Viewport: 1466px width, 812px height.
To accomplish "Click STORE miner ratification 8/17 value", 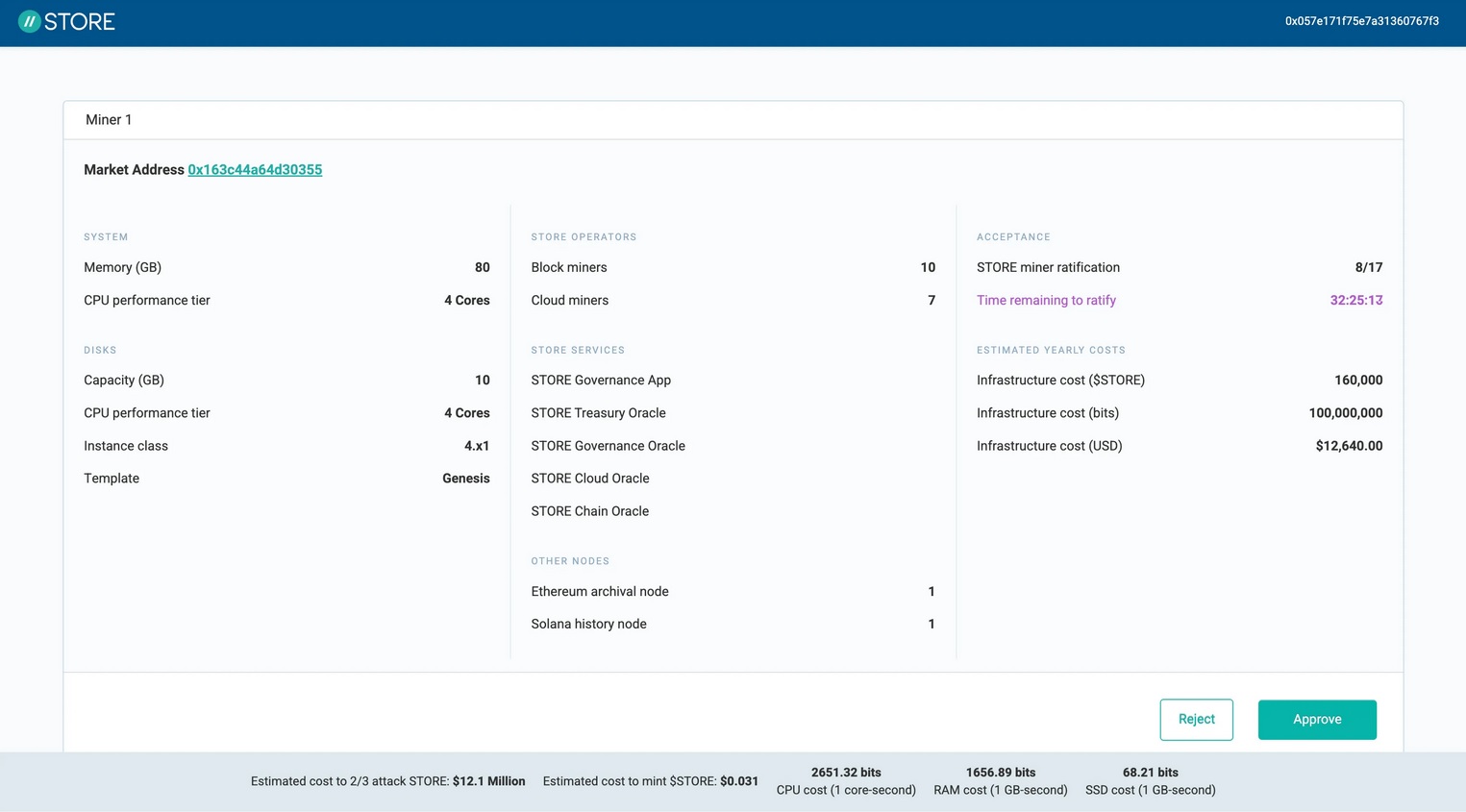I will [x=1368, y=268].
